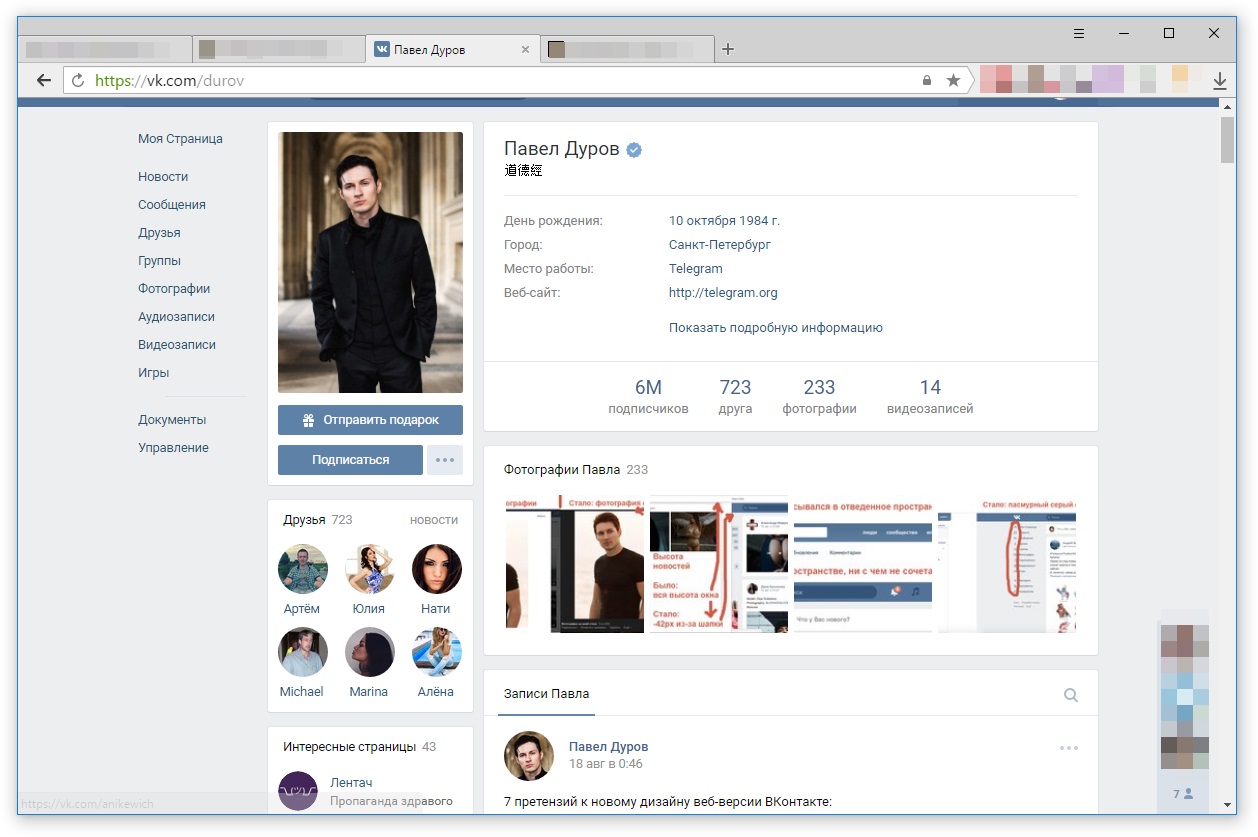Open Аудиозаписи in sidebar
This screenshot has width=1258, height=837.
(x=176, y=317)
